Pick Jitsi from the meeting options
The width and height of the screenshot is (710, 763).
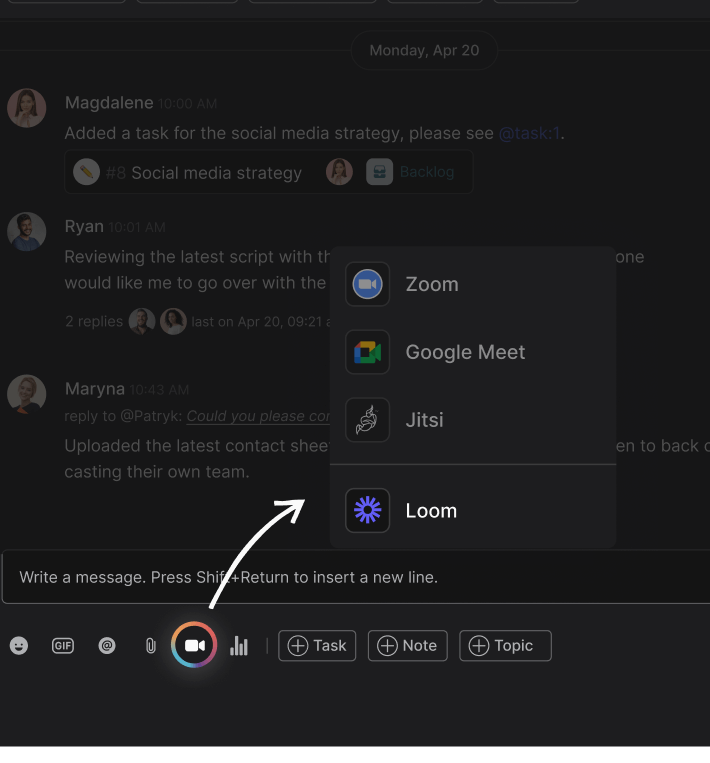(473, 419)
